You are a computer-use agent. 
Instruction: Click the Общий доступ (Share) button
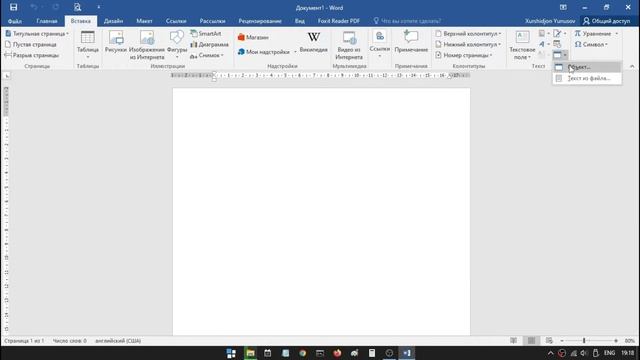pos(607,21)
